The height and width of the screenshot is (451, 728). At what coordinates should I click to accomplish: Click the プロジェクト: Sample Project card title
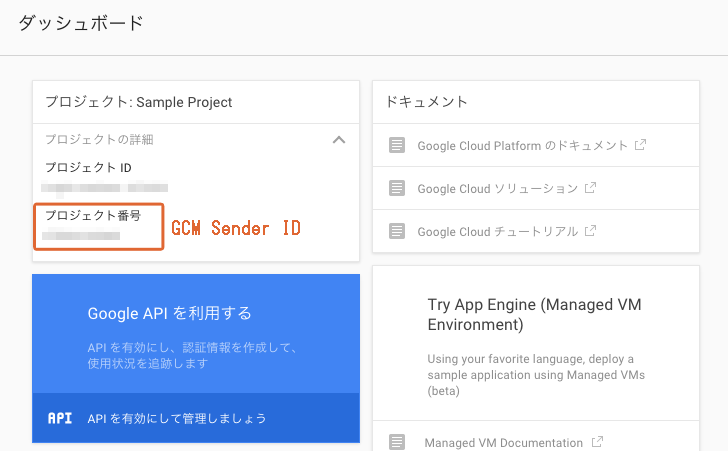[x=138, y=102]
